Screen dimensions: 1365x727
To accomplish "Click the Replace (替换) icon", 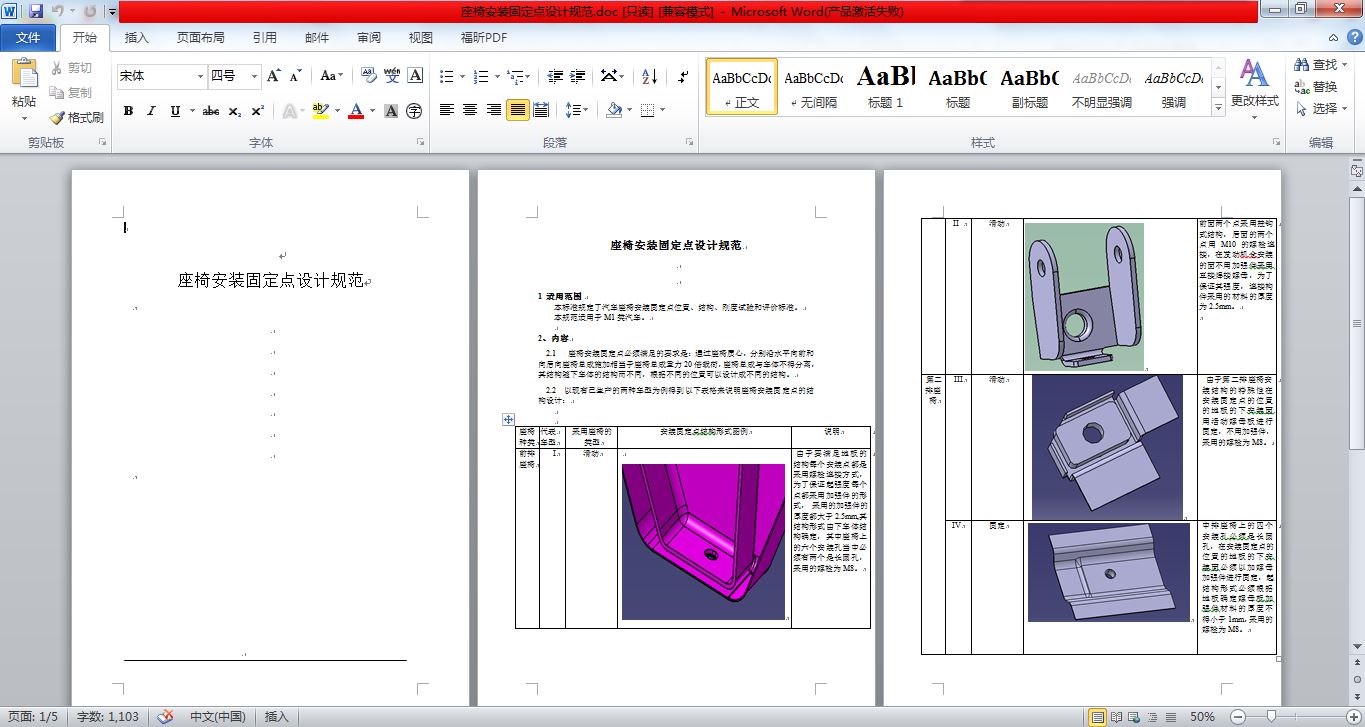I will click(1301, 87).
